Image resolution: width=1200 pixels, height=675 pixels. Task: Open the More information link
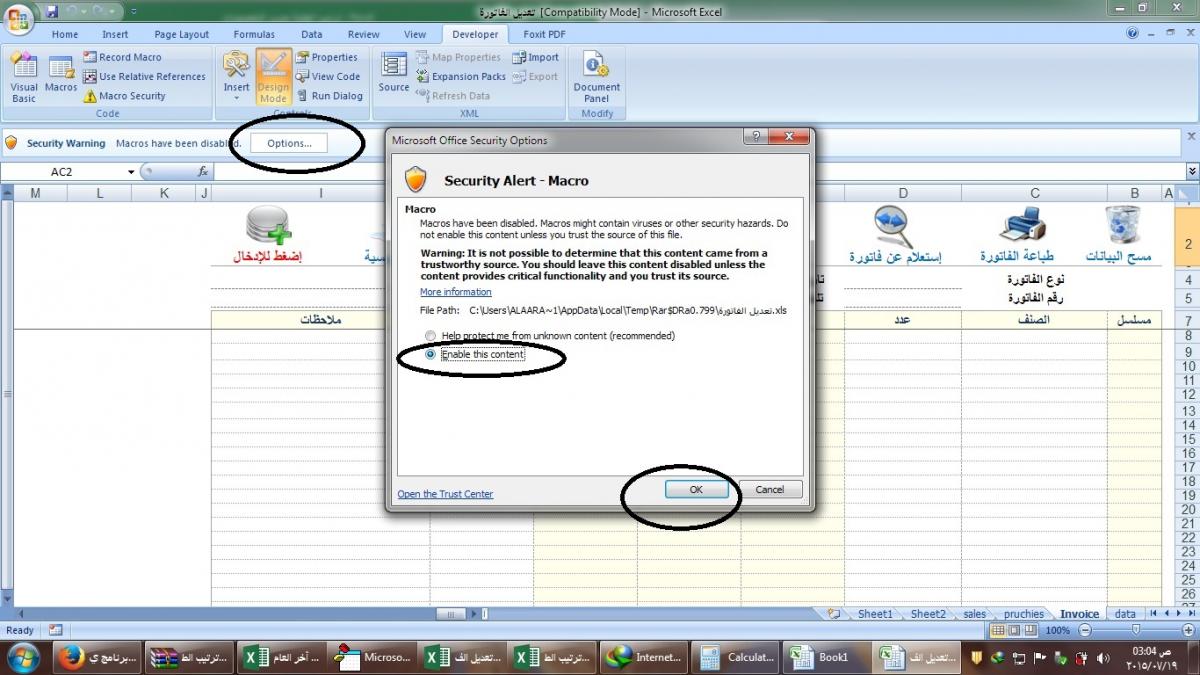[456, 292]
